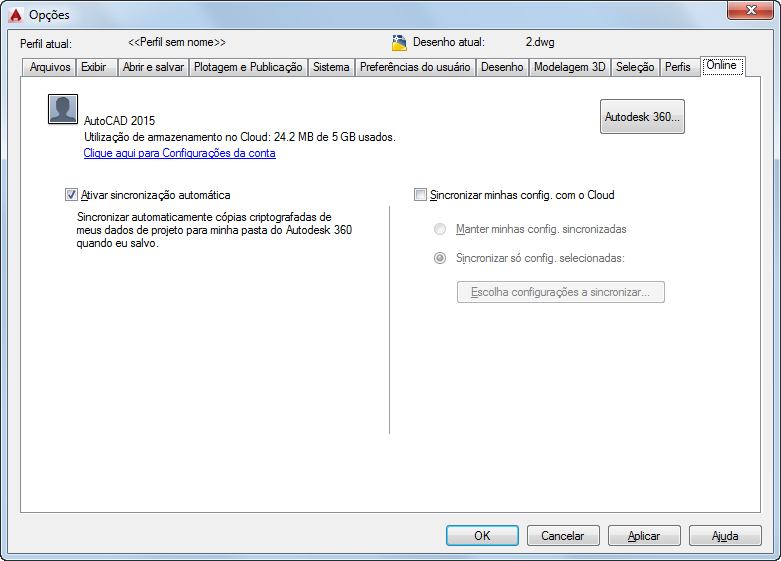Close the Opções dialog window
Image resolution: width=781 pixels, height=561 pixels.
pyautogui.click(x=750, y=10)
